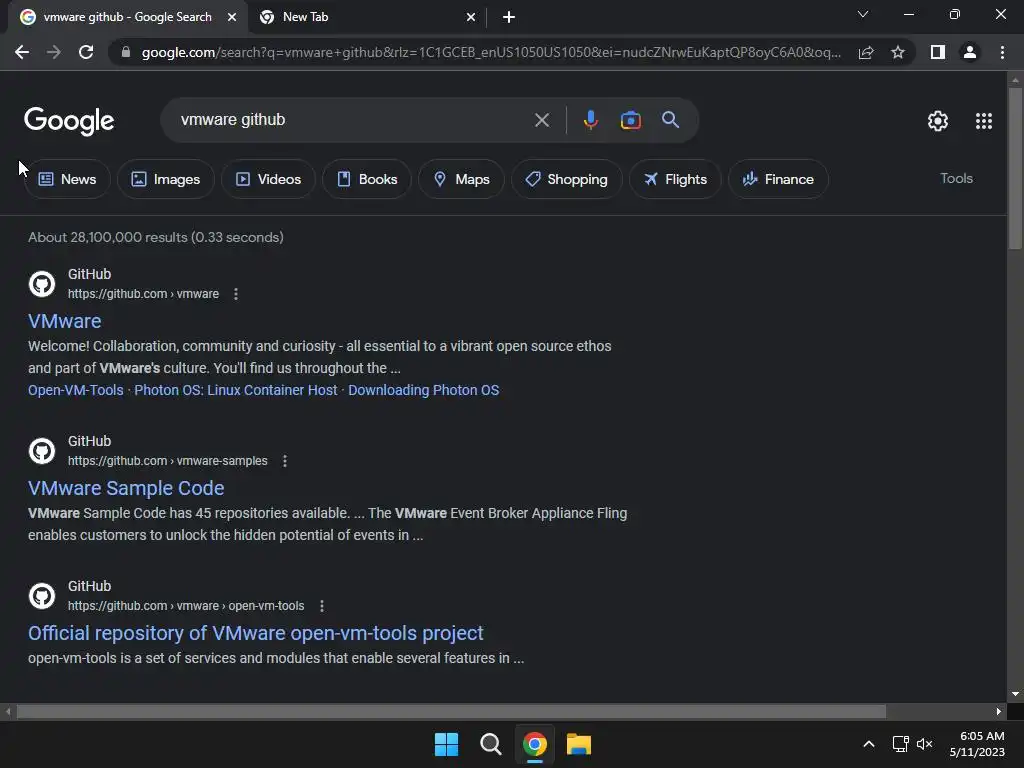The width and height of the screenshot is (1024, 768).
Task: Open the Downloading Photon OS sitelink
Action: click(x=423, y=390)
